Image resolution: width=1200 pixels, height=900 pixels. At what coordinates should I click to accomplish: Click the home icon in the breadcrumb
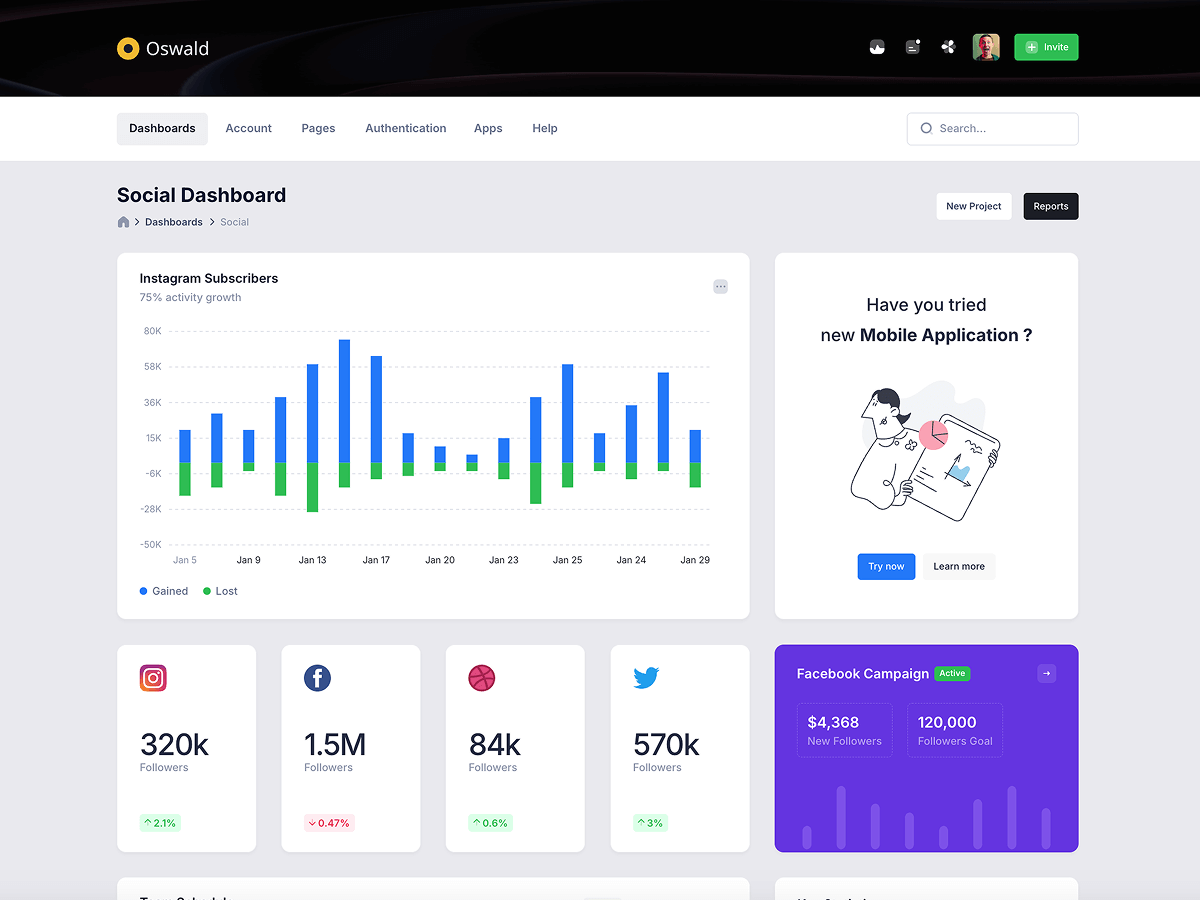(x=124, y=222)
